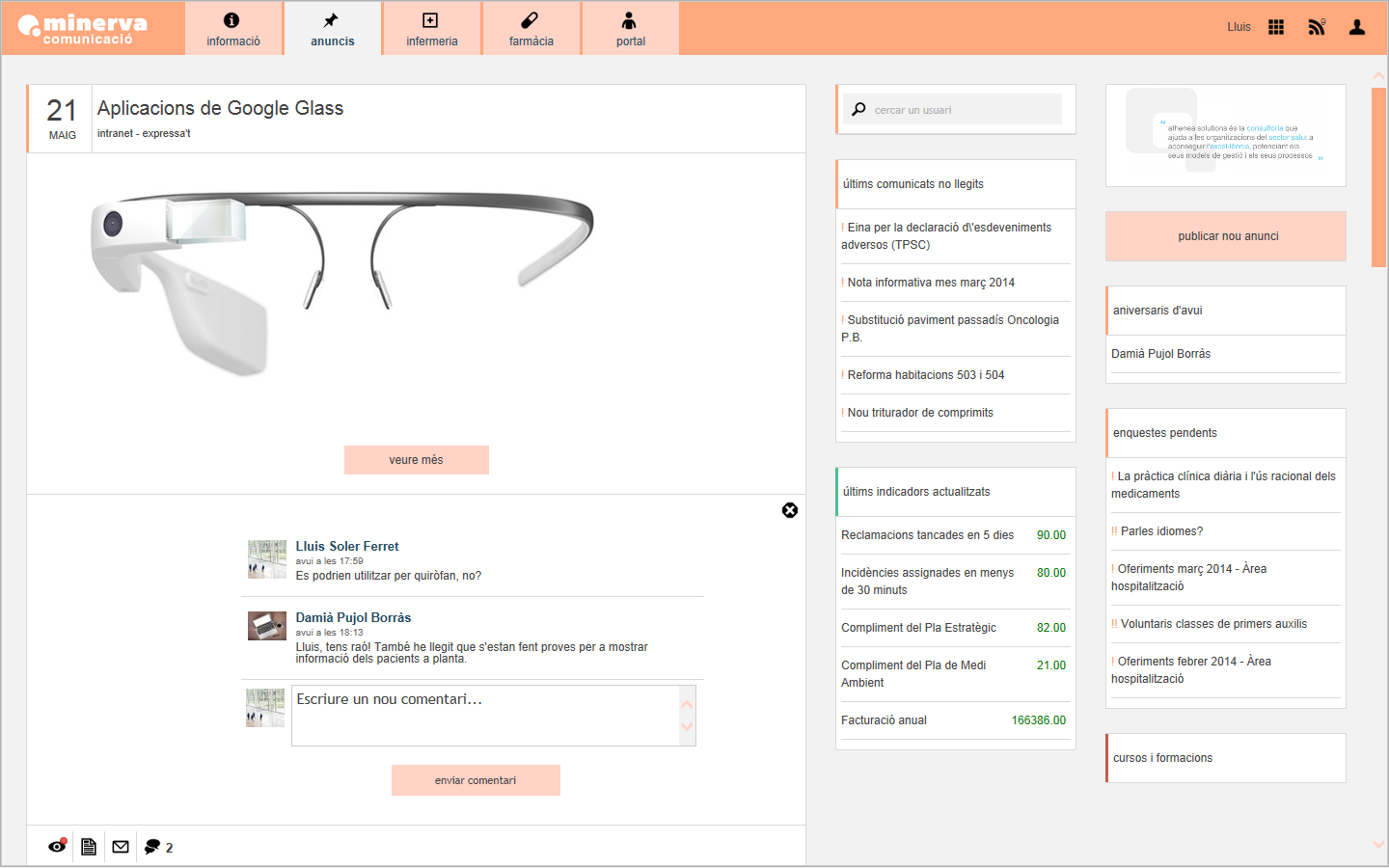Go to the farmàcia tab
This screenshot has height=868, width=1389.
click(x=531, y=29)
